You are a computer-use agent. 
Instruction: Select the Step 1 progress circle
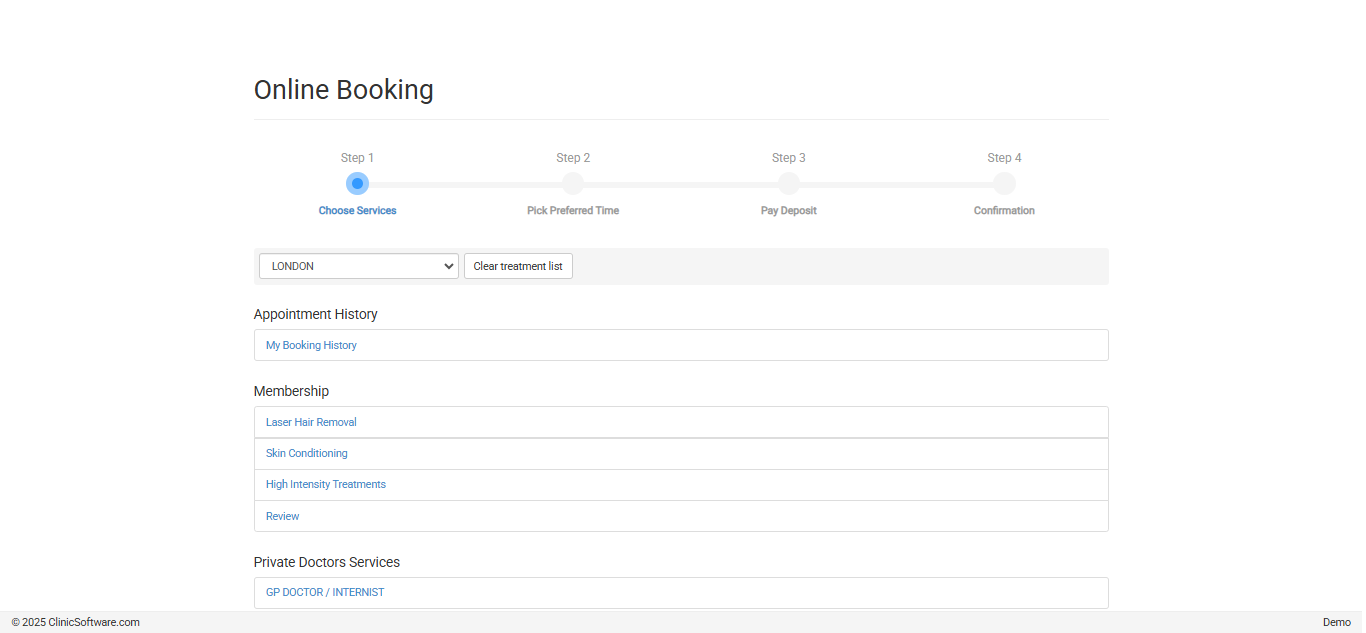tap(357, 183)
